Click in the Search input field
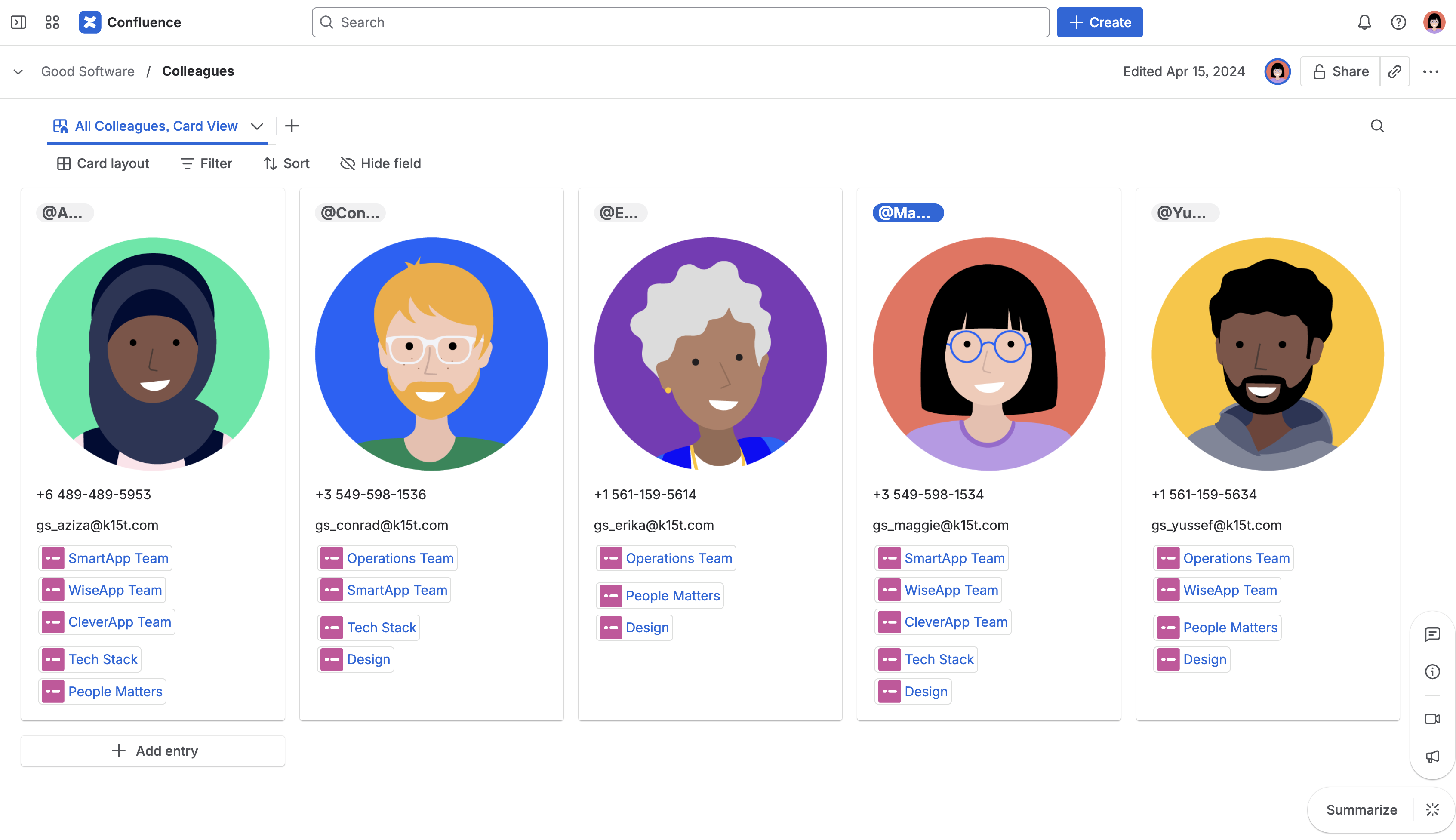This screenshot has width=1456, height=840. pos(681,22)
